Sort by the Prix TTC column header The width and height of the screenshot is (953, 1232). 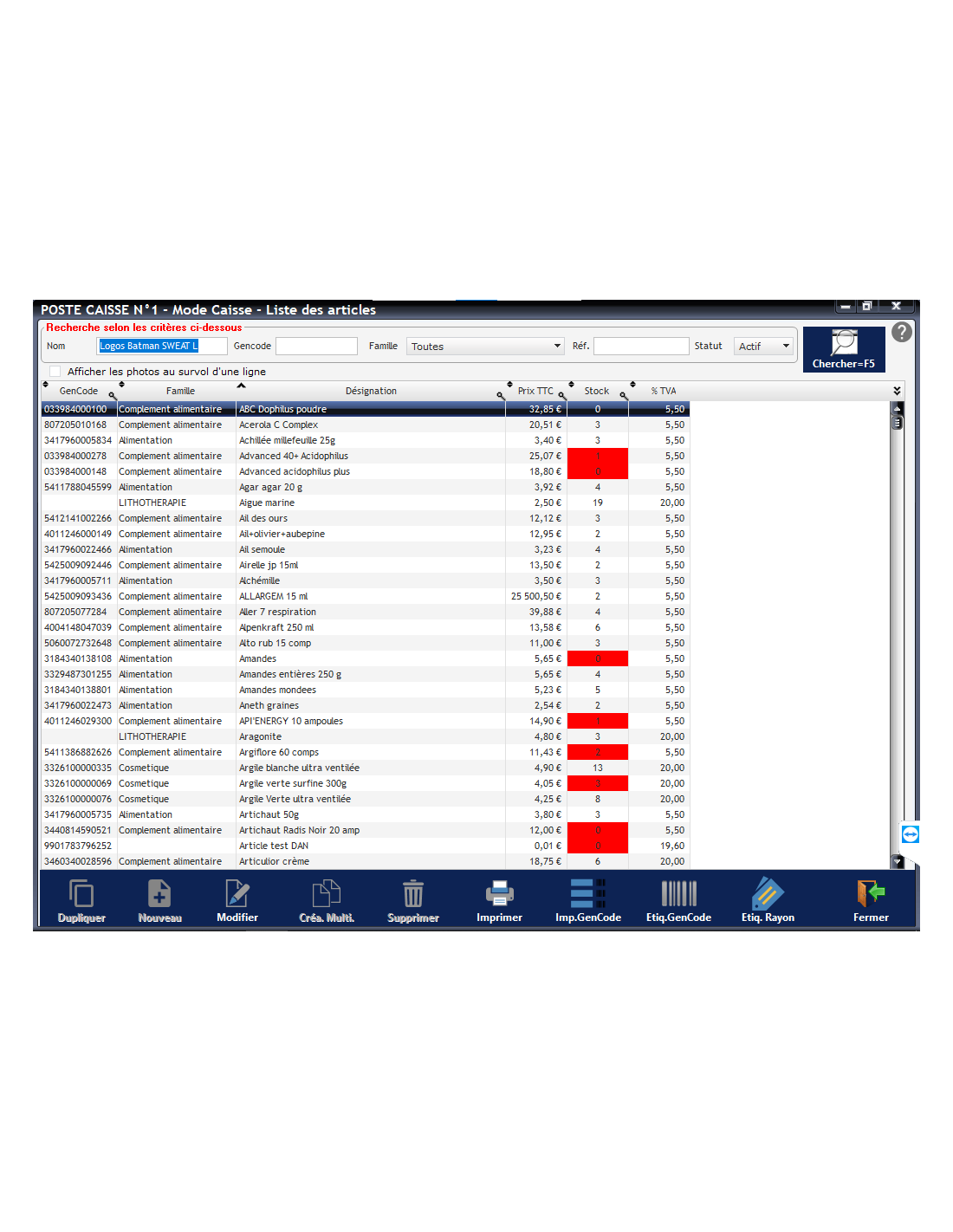535,391
